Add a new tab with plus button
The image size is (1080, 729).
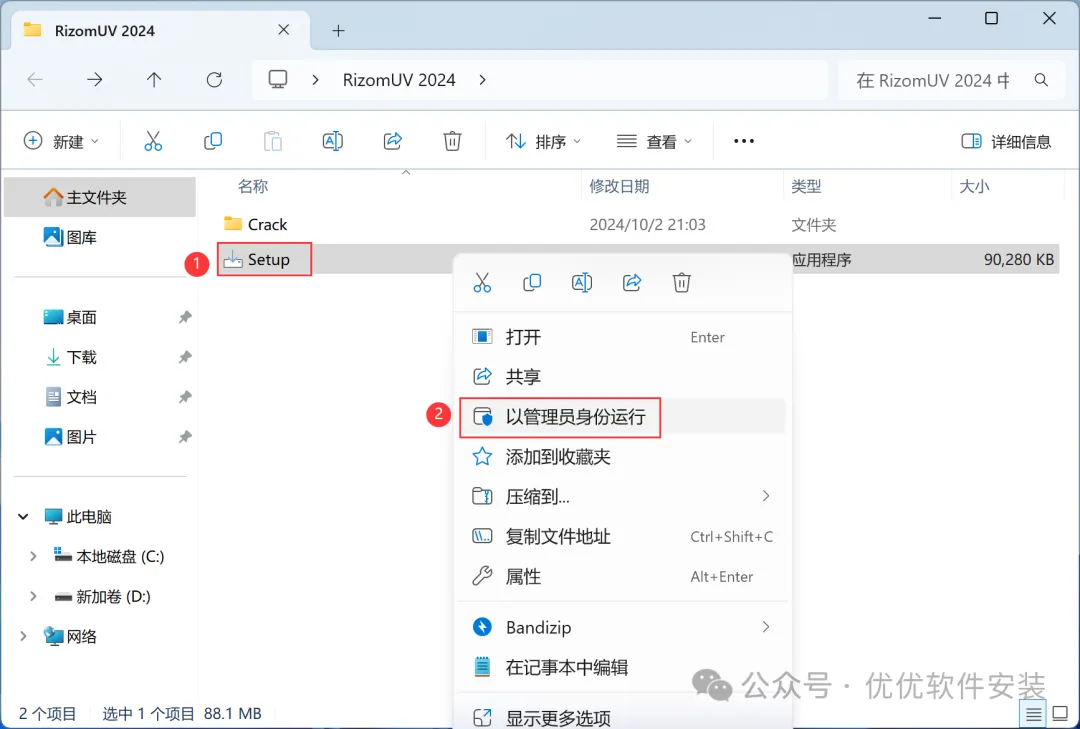click(338, 30)
